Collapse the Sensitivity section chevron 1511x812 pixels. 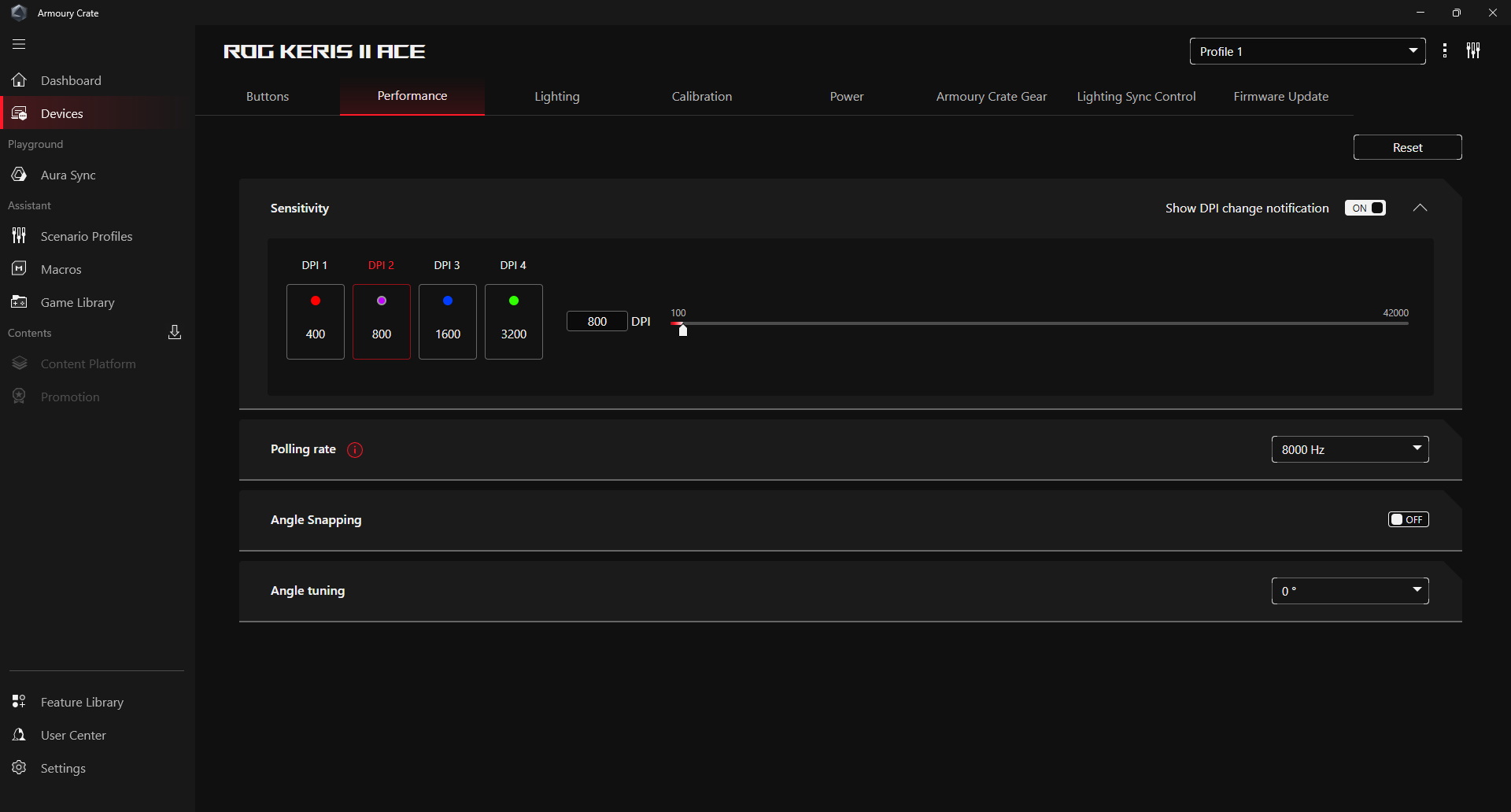point(1420,208)
